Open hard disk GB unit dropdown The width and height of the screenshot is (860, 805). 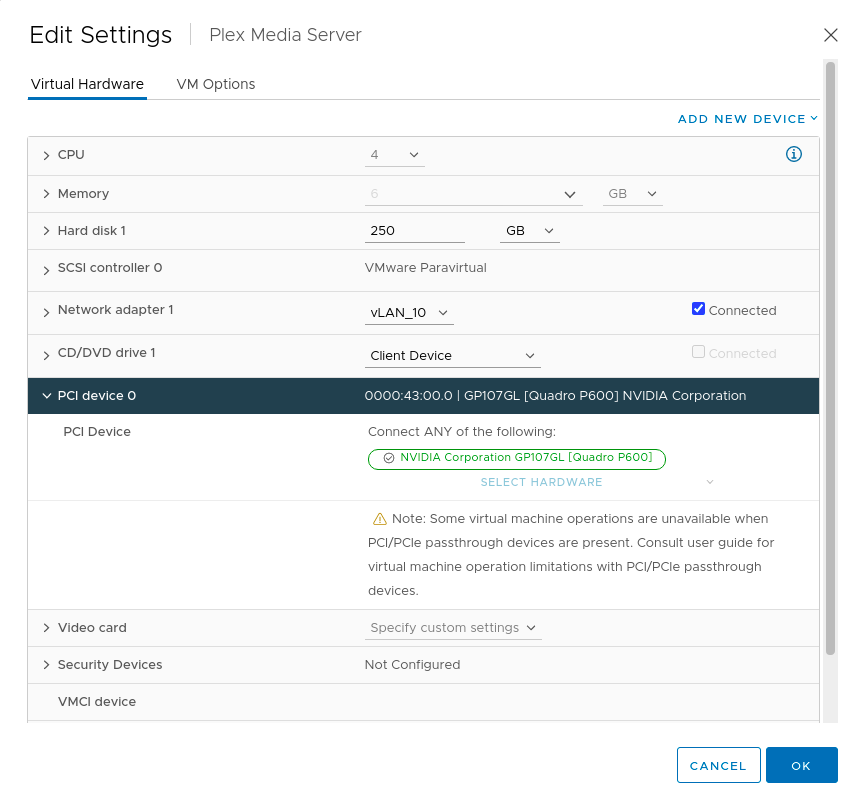click(x=529, y=231)
